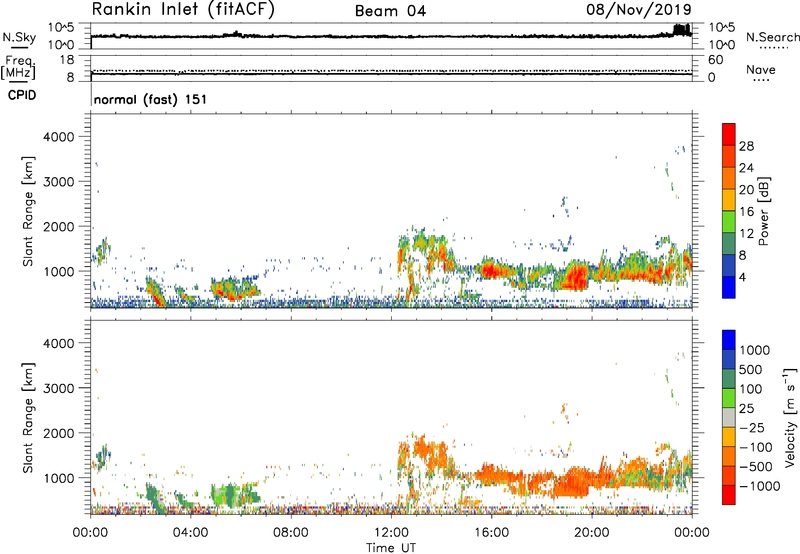
Task: Click the '08:00' time axis tick label
Action: (x=291, y=533)
